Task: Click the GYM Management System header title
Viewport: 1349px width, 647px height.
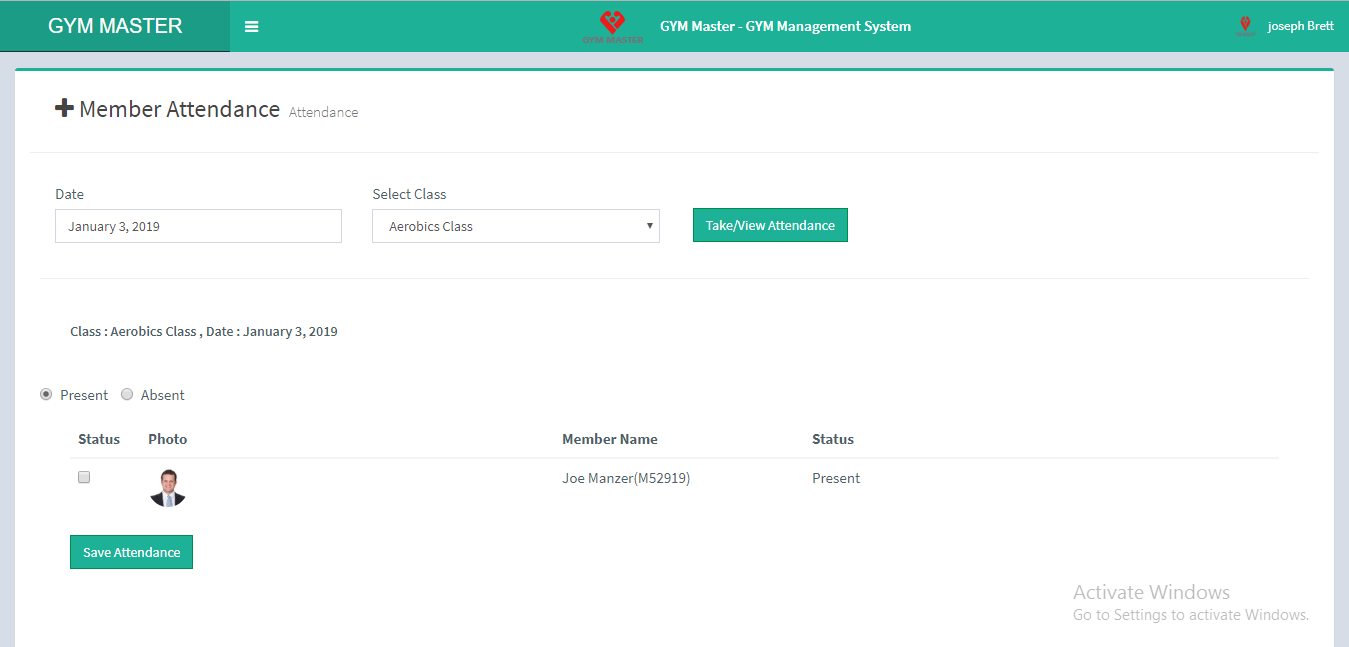Action: coord(785,26)
